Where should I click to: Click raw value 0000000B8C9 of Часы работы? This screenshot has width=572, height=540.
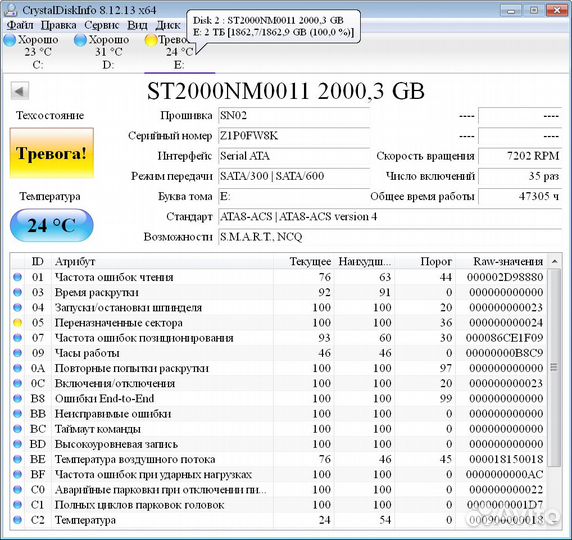click(x=505, y=353)
